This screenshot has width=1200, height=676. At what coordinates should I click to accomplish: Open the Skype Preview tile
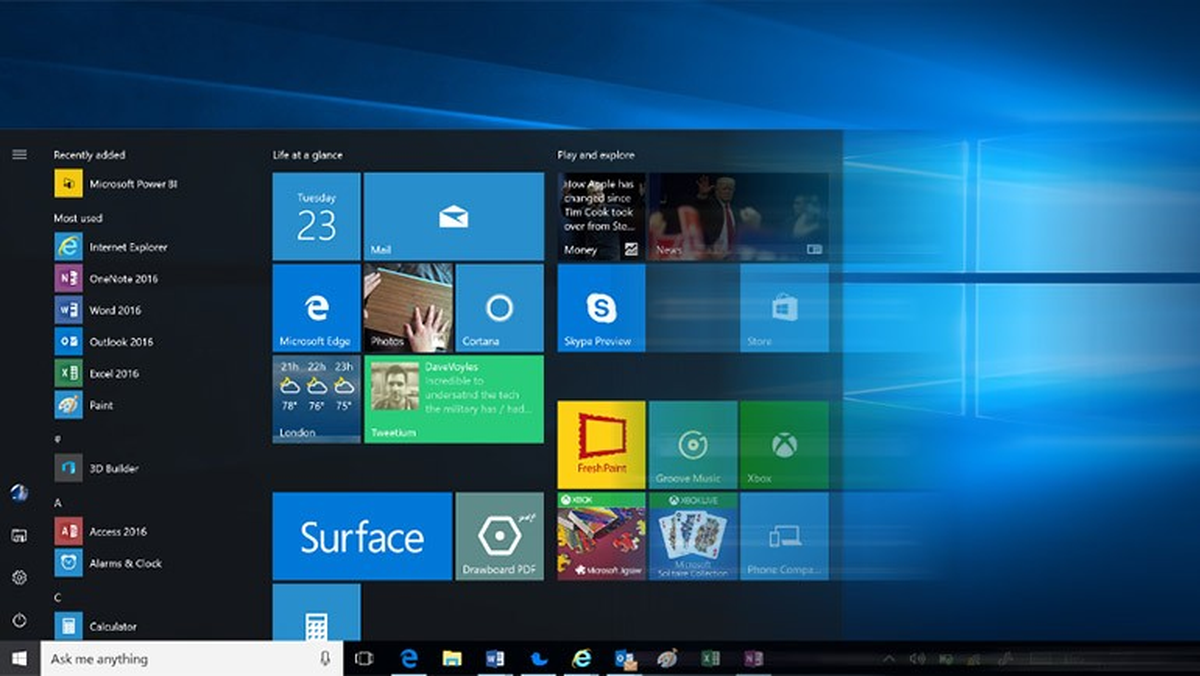[x=601, y=308]
